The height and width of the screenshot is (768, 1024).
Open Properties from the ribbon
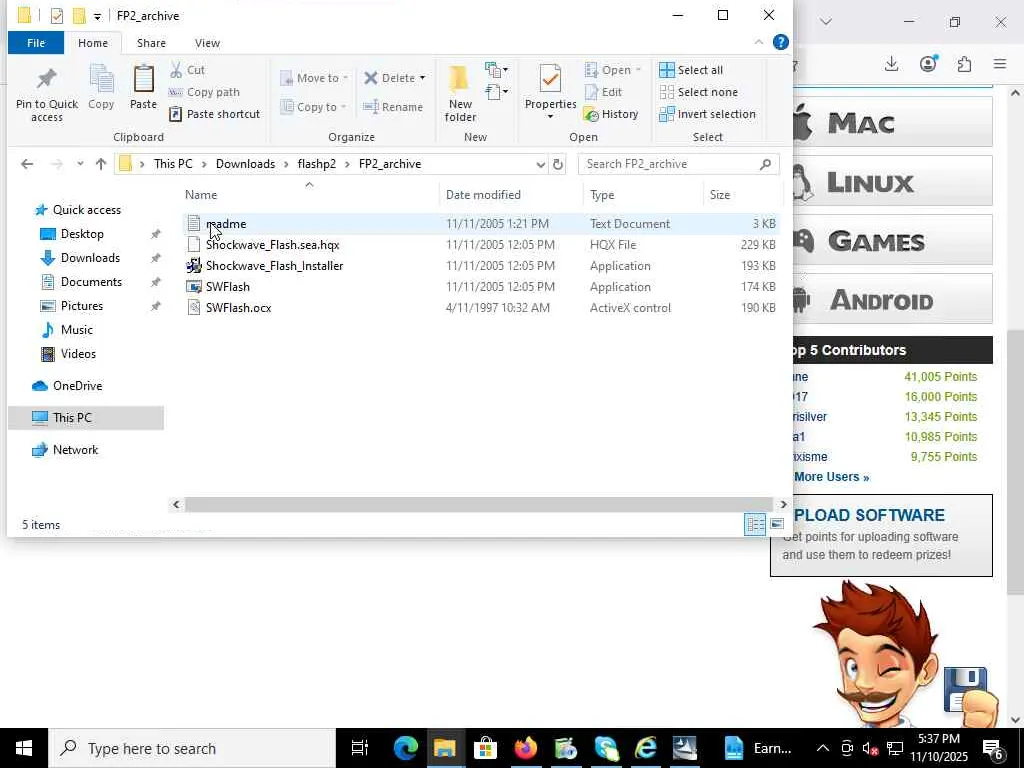coord(551,88)
